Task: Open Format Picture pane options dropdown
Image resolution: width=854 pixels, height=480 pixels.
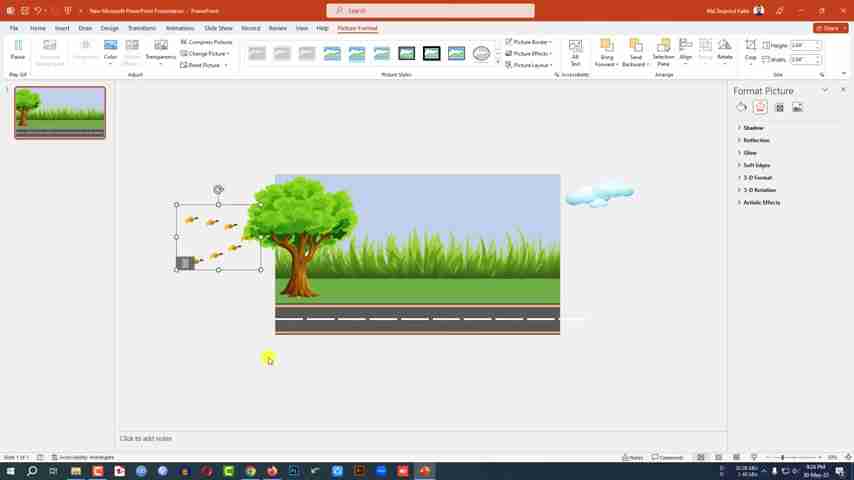Action: coord(825,90)
